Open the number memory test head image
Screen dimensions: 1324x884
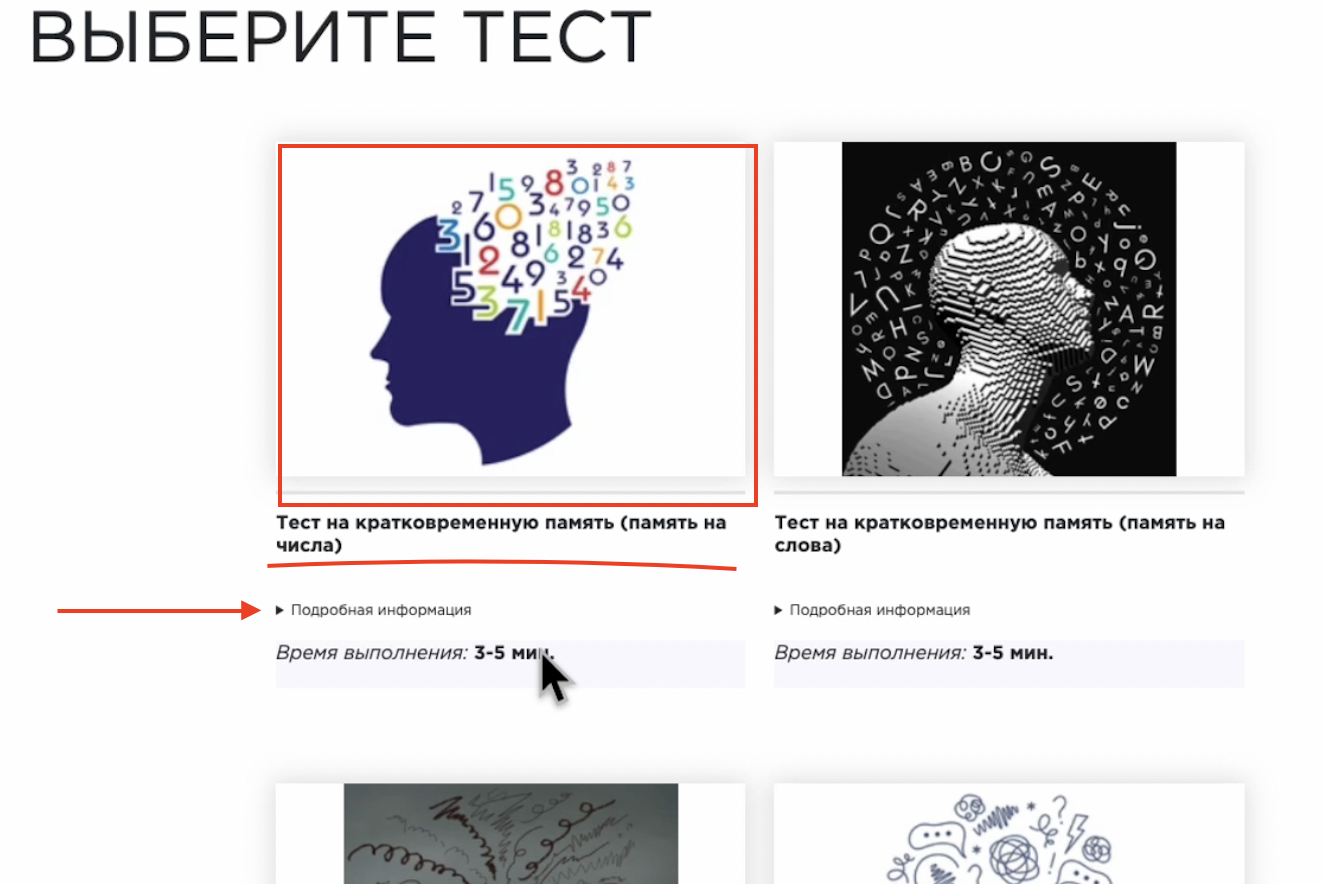pos(511,309)
